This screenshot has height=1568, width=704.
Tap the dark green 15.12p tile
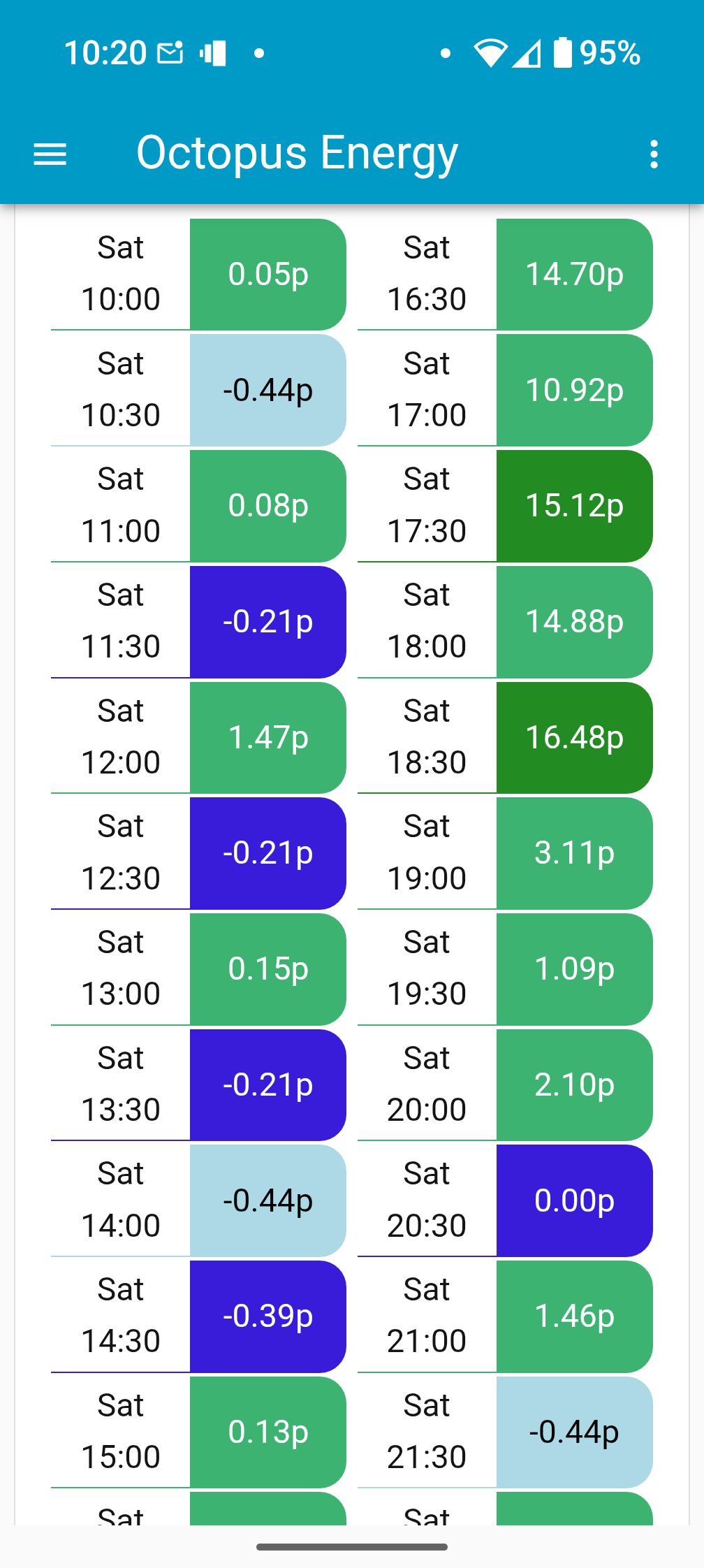click(x=574, y=506)
